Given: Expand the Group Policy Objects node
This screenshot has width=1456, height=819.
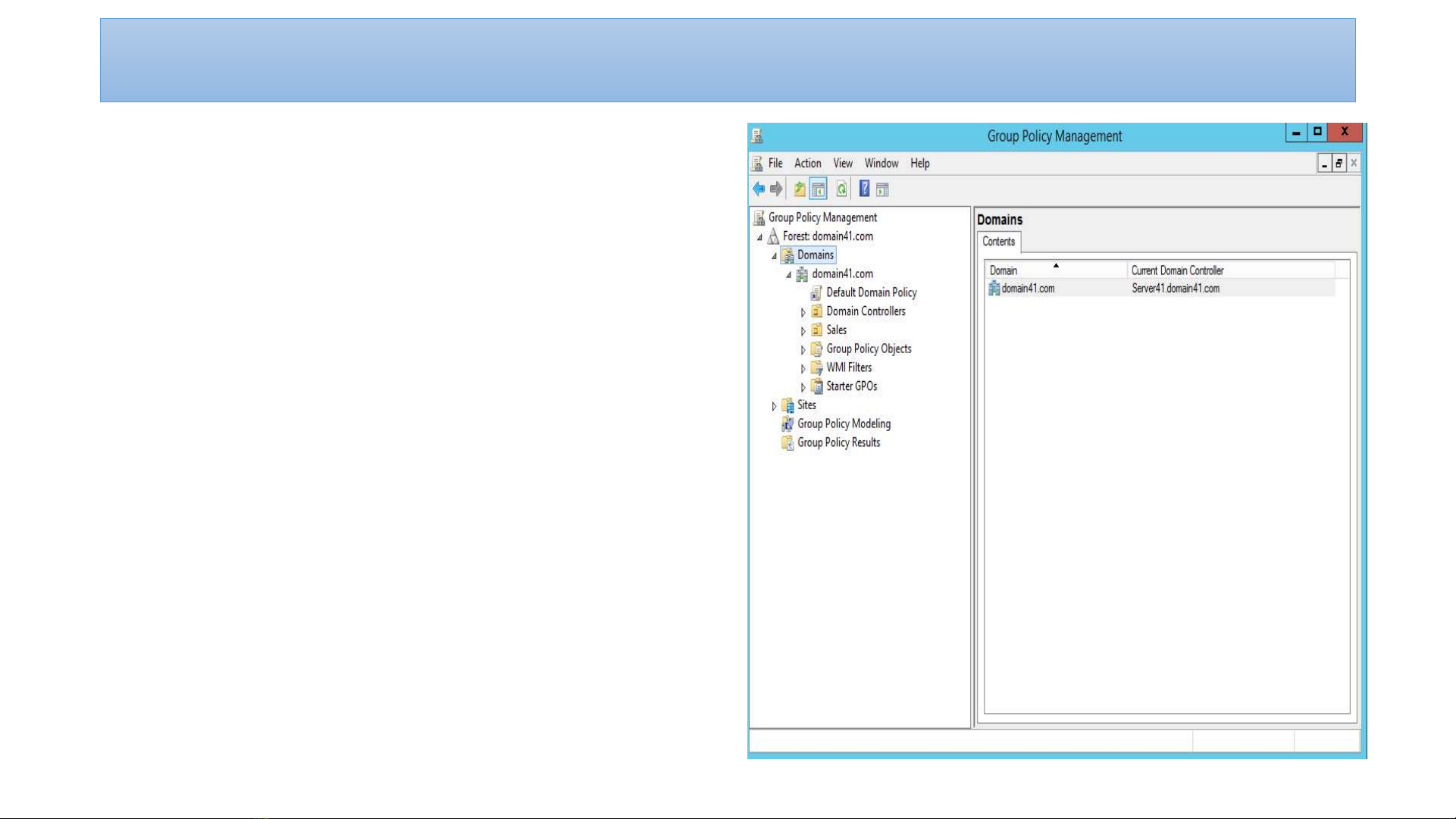Looking at the screenshot, I should pyautogui.click(x=803, y=350).
